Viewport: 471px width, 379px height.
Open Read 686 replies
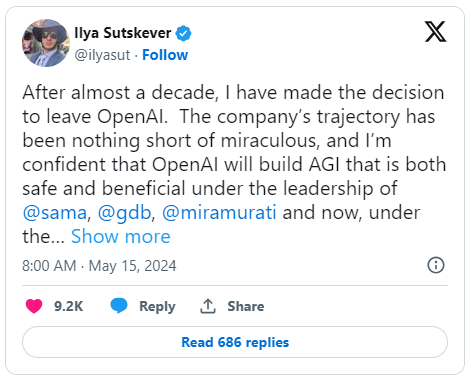[235, 342]
